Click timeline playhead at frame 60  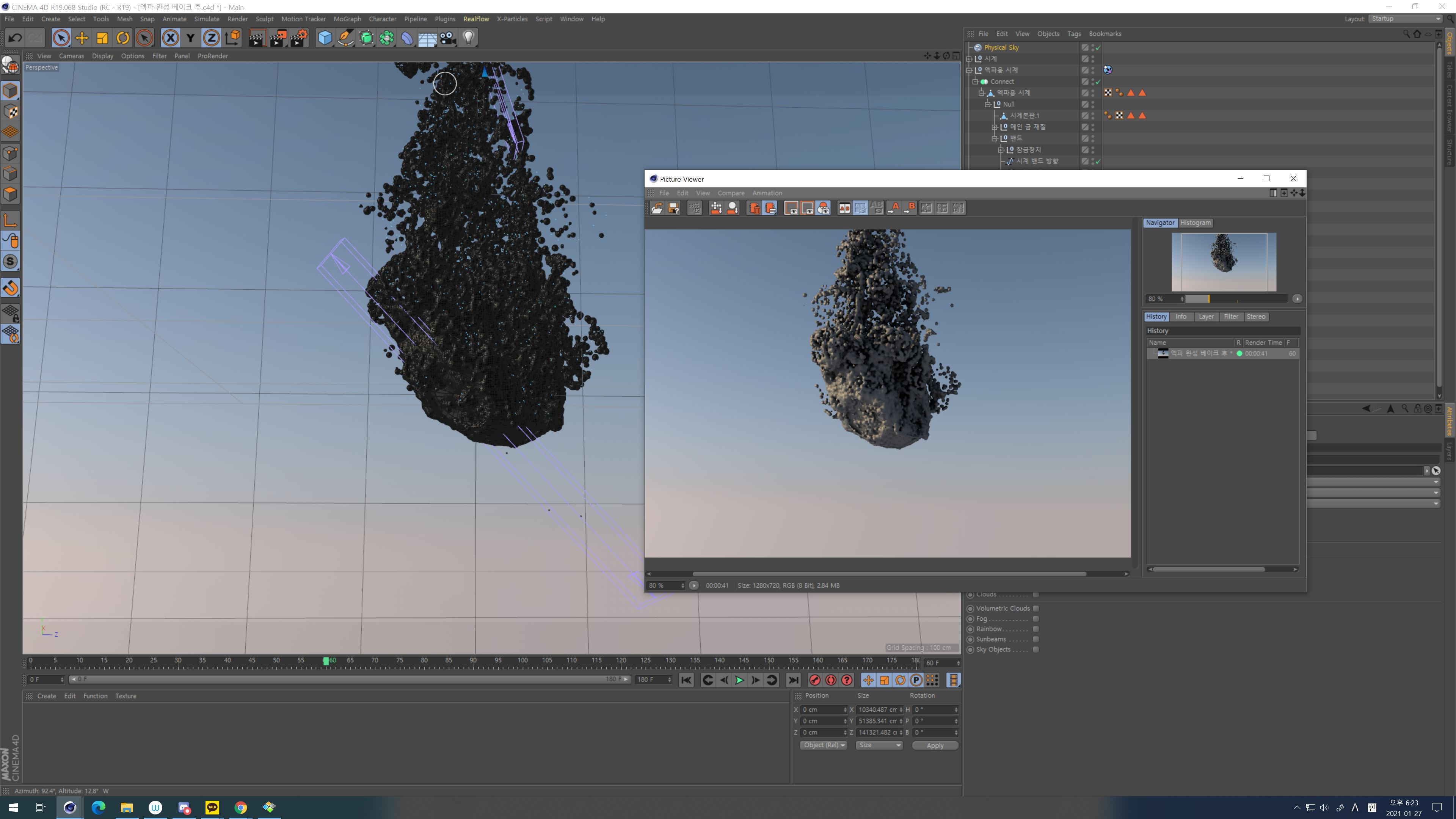click(326, 661)
